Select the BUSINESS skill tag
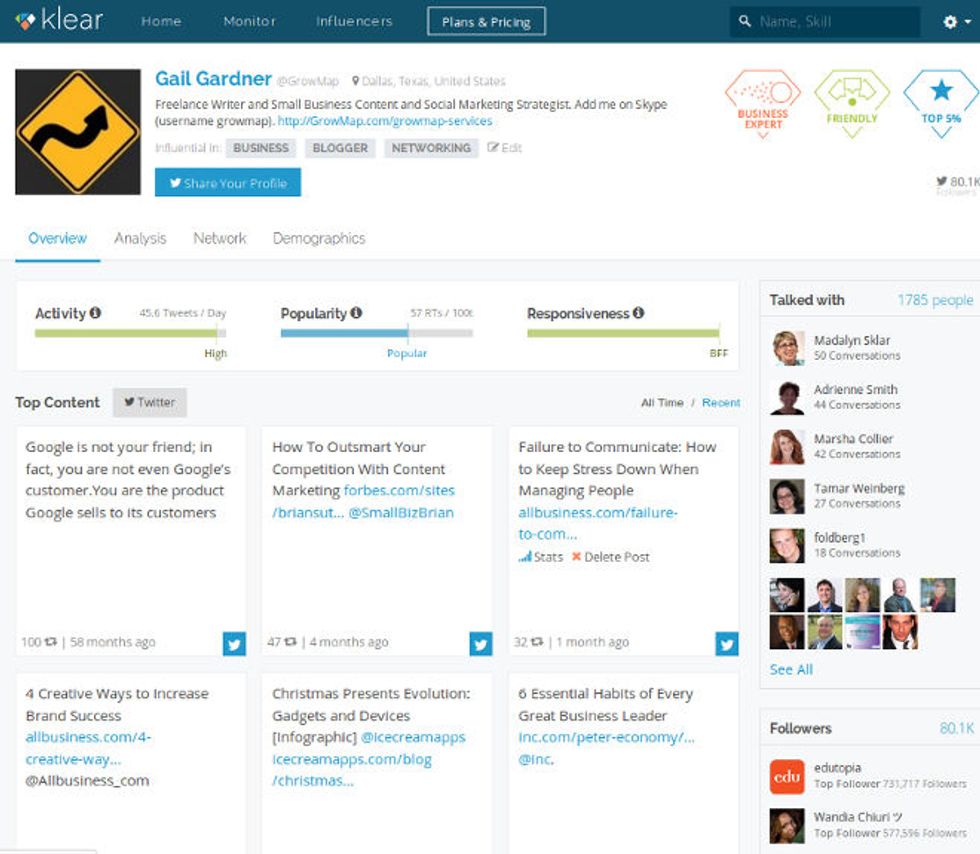This screenshot has height=854, width=980. [x=261, y=148]
